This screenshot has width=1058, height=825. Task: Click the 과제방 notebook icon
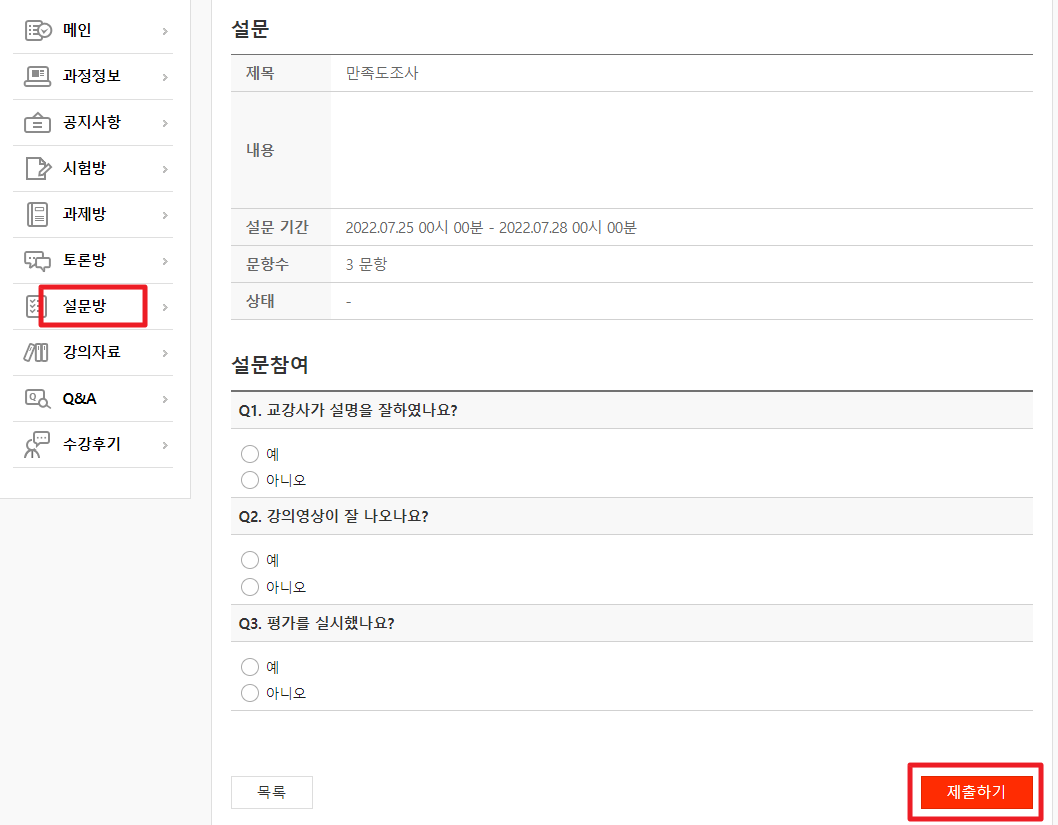click(x=37, y=215)
